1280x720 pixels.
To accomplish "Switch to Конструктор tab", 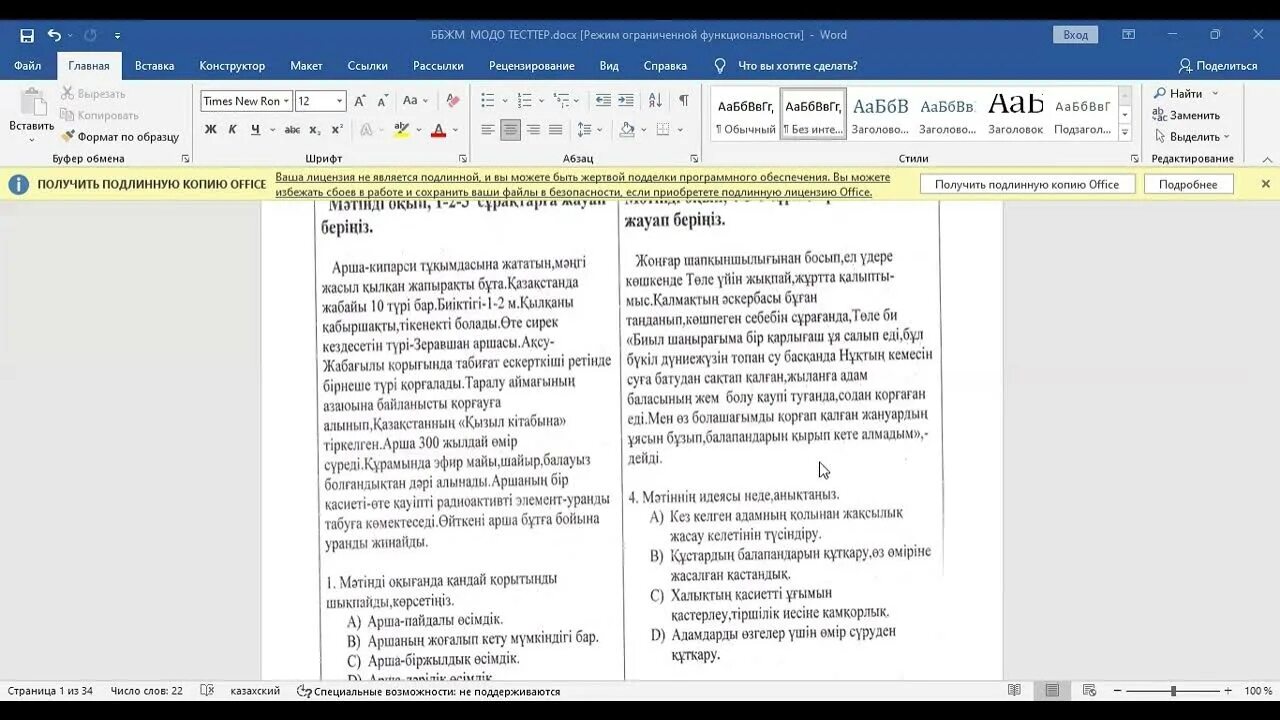I will tap(232, 66).
